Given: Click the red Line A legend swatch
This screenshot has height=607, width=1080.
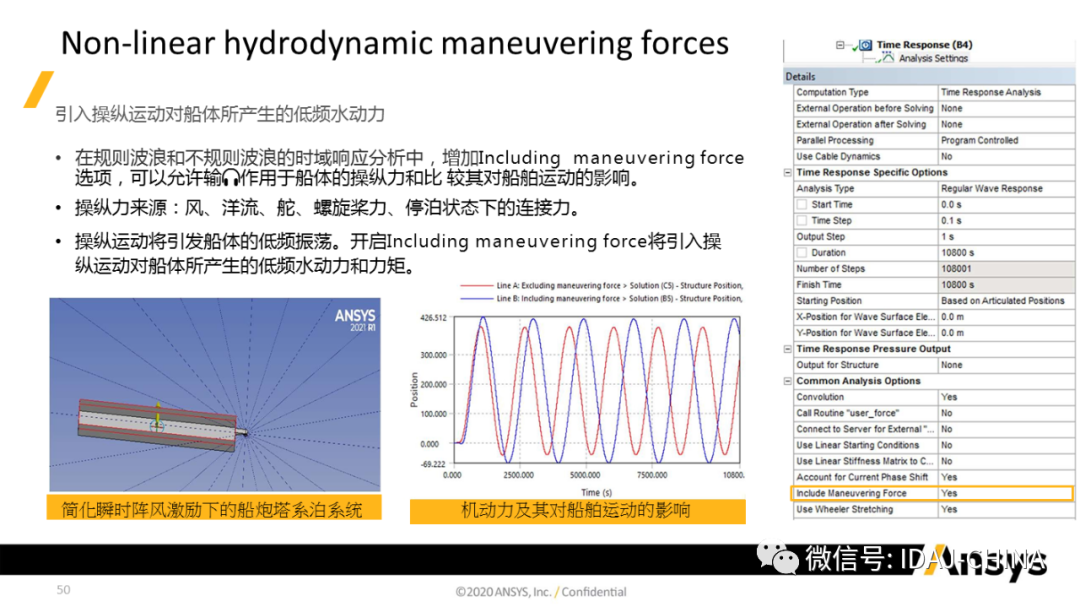Looking at the screenshot, I should pos(476,286).
